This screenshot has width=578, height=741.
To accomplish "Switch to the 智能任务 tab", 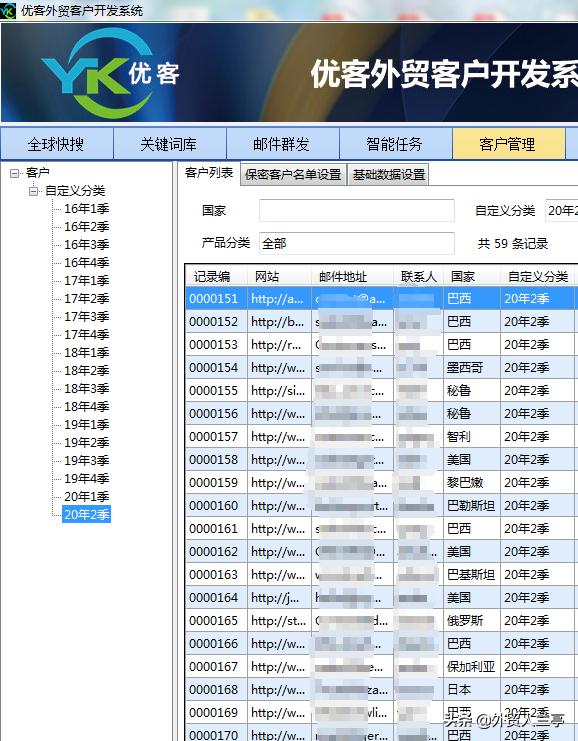I will pyautogui.click(x=395, y=144).
